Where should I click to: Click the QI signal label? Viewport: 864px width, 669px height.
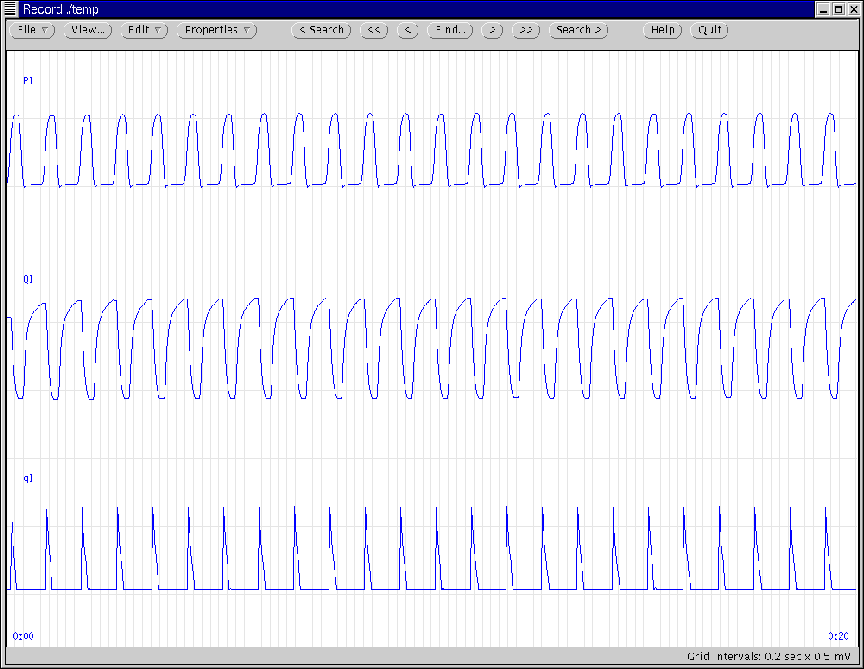pyautogui.click(x=28, y=279)
